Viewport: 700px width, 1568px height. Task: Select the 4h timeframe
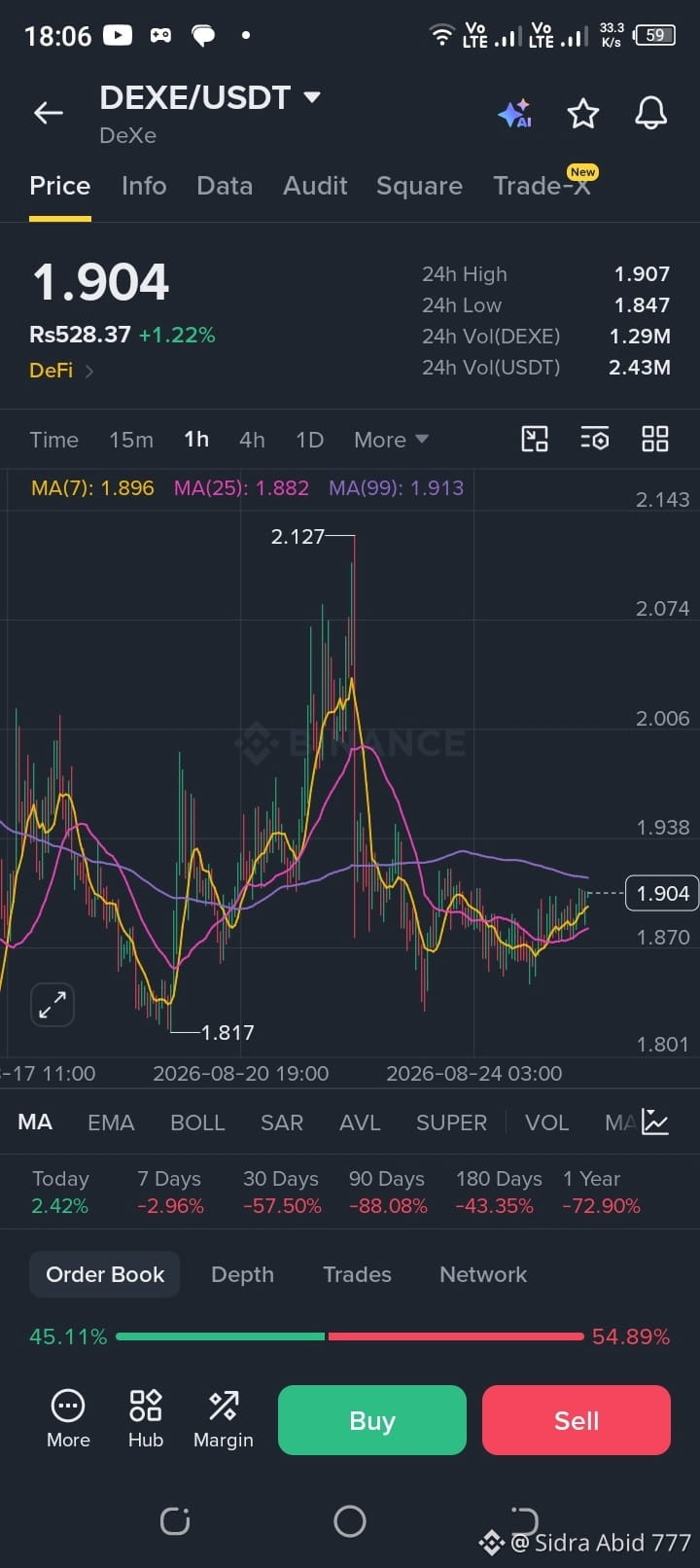pyautogui.click(x=252, y=440)
